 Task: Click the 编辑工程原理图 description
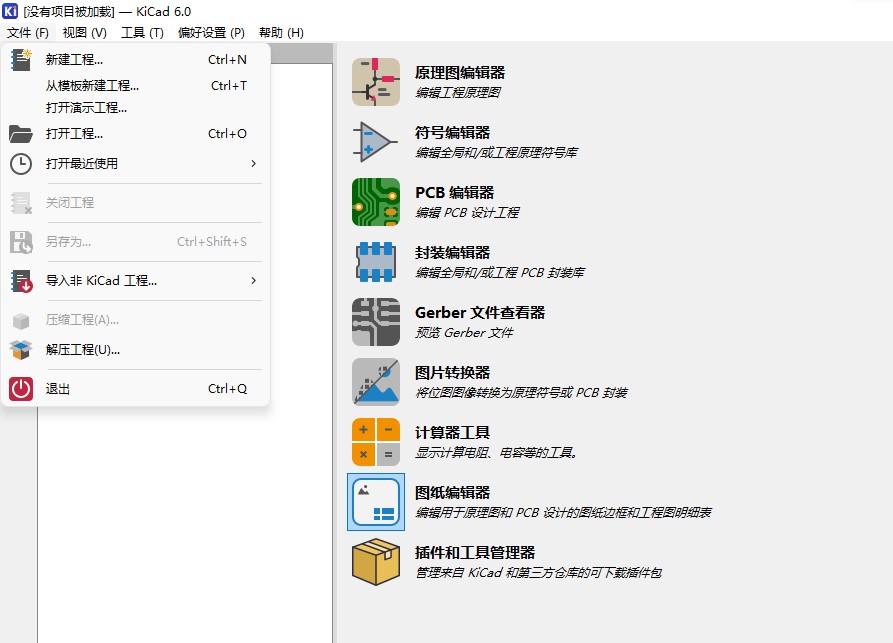(x=458, y=93)
